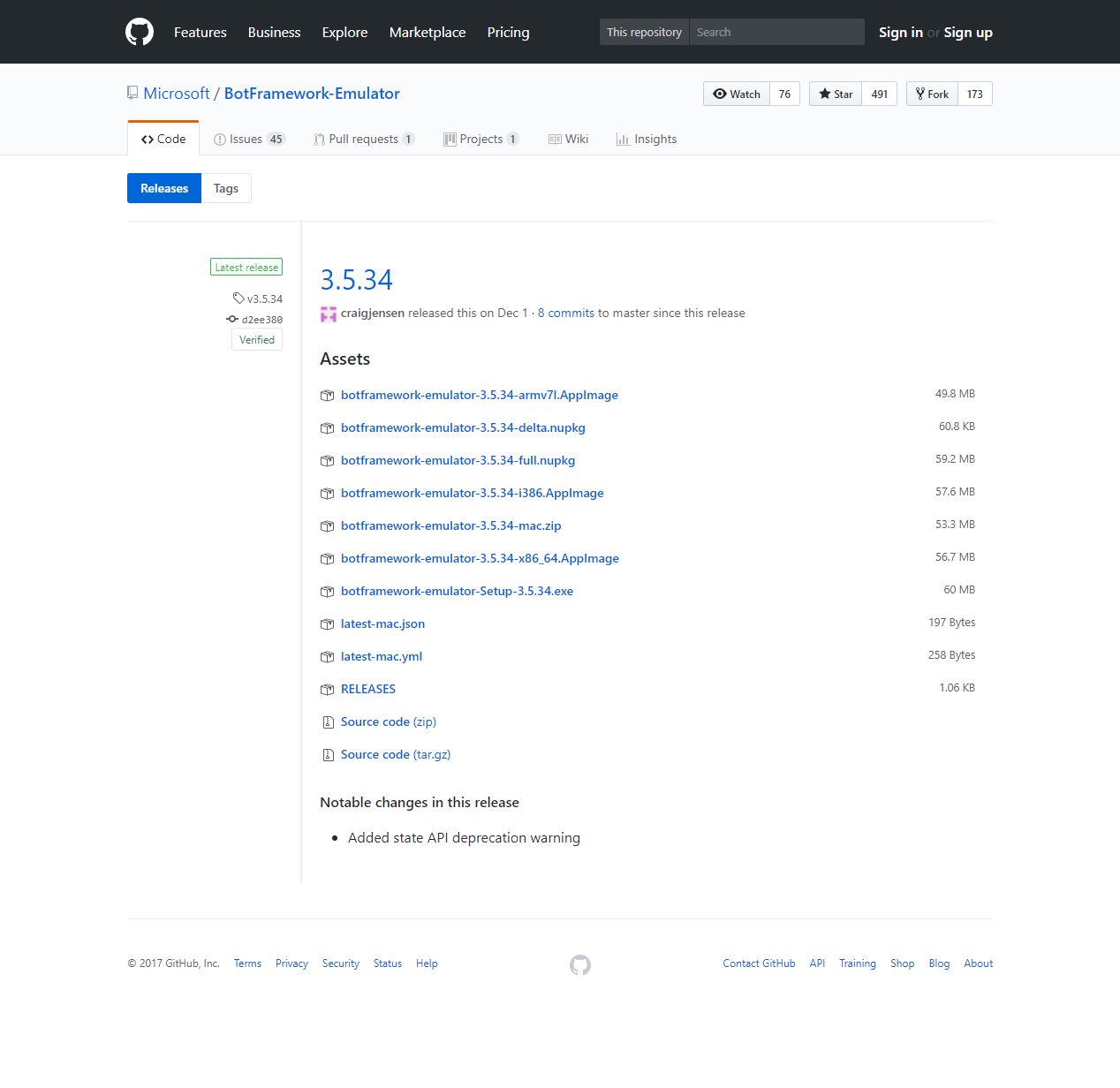Open the Pull requests tab
This screenshot has width=1120, height=1088.
[364, 139]
